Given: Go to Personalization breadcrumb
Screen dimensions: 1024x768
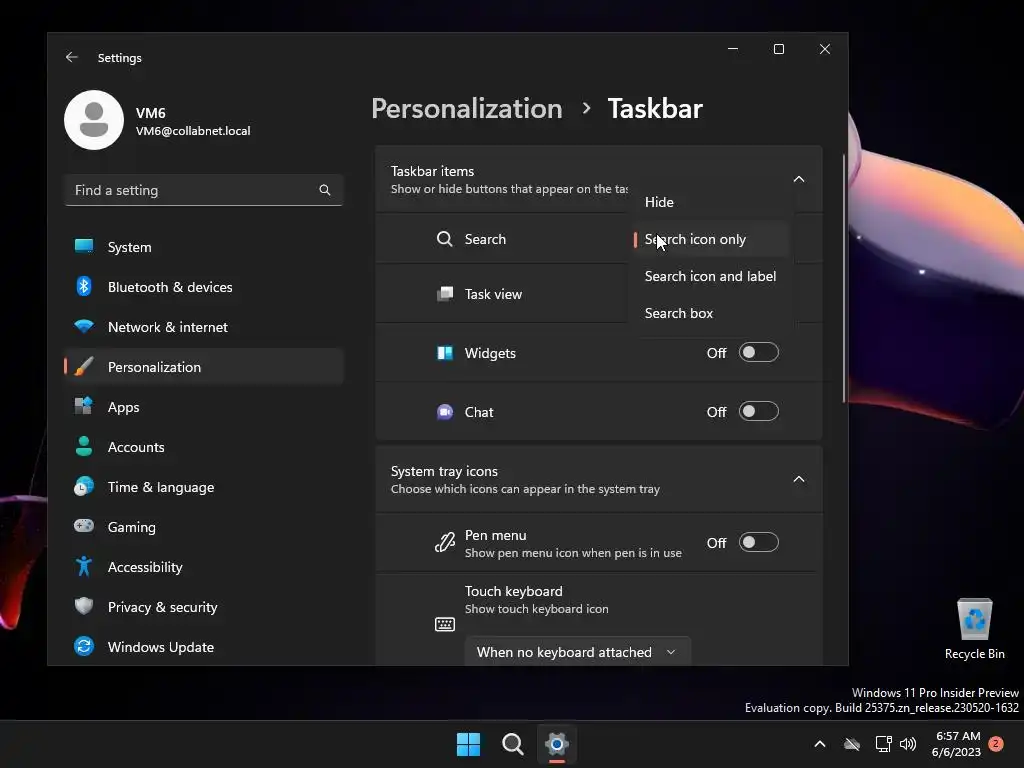Looking at the screenshot, I should (x=466, y=108).
